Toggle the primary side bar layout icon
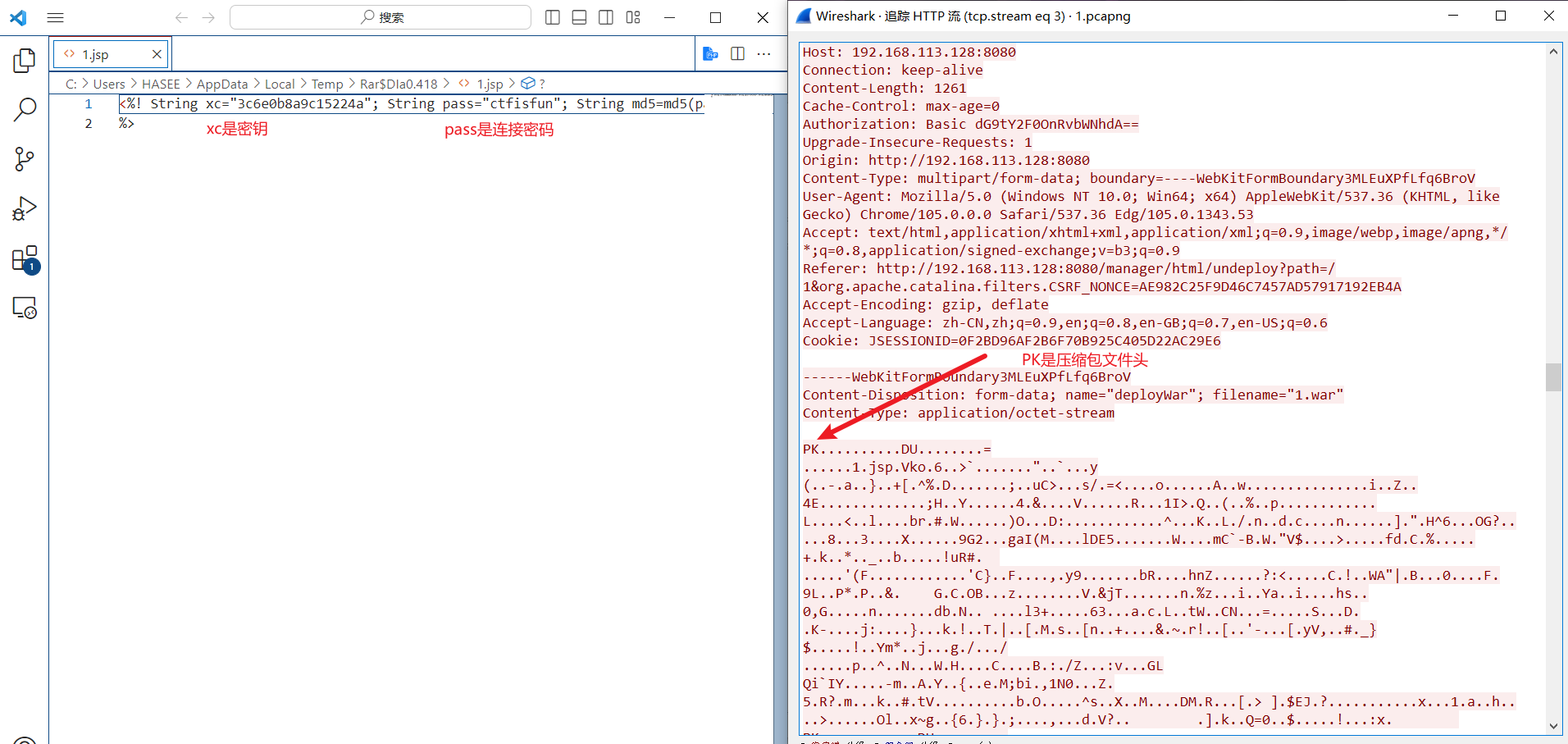Screen dimensions: 1568x744 click(x=553, y=17)
